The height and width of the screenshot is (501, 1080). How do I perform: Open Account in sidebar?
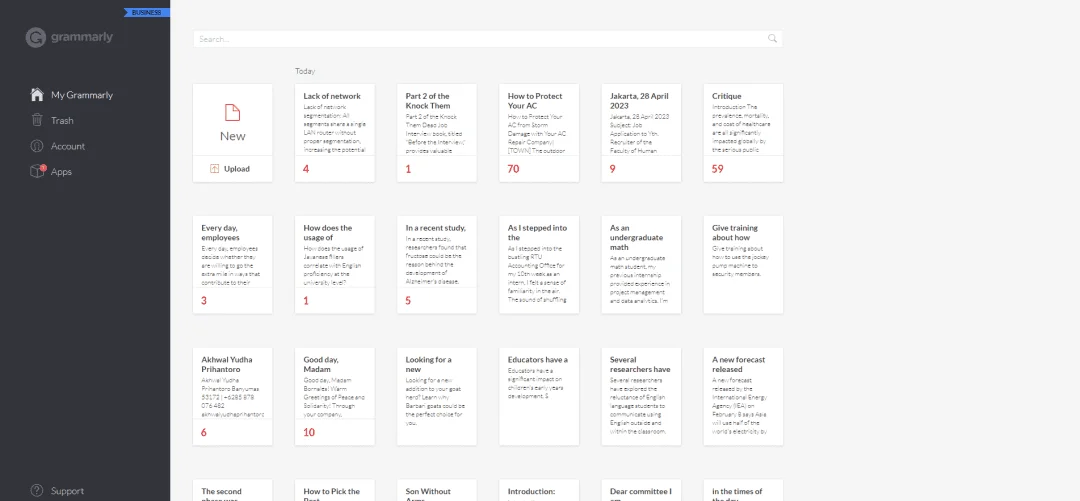click(68, 146)
